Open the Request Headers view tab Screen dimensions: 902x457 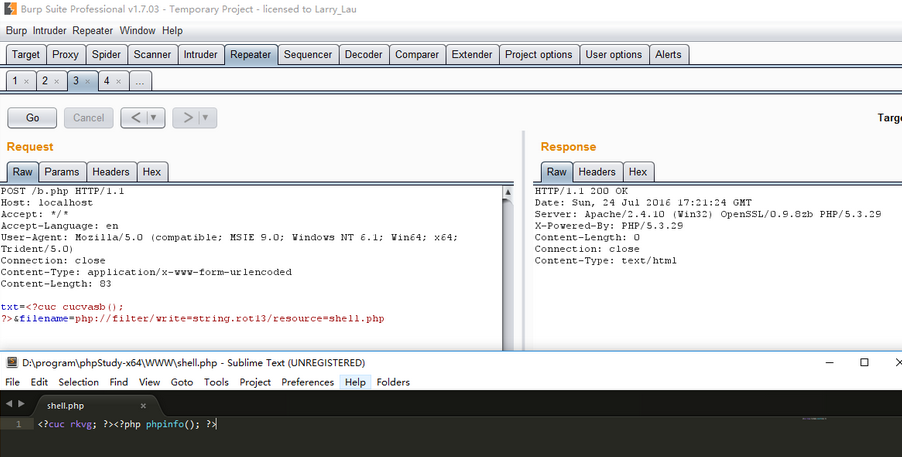tap(111, 172)
